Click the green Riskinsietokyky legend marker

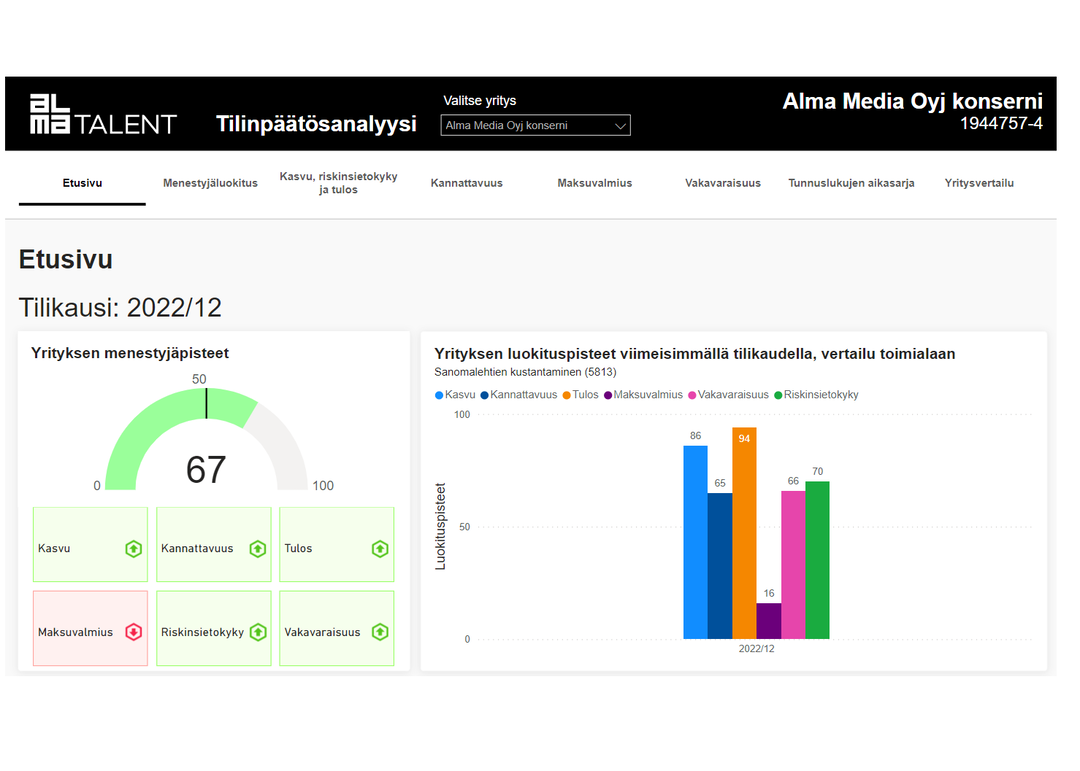778,395
